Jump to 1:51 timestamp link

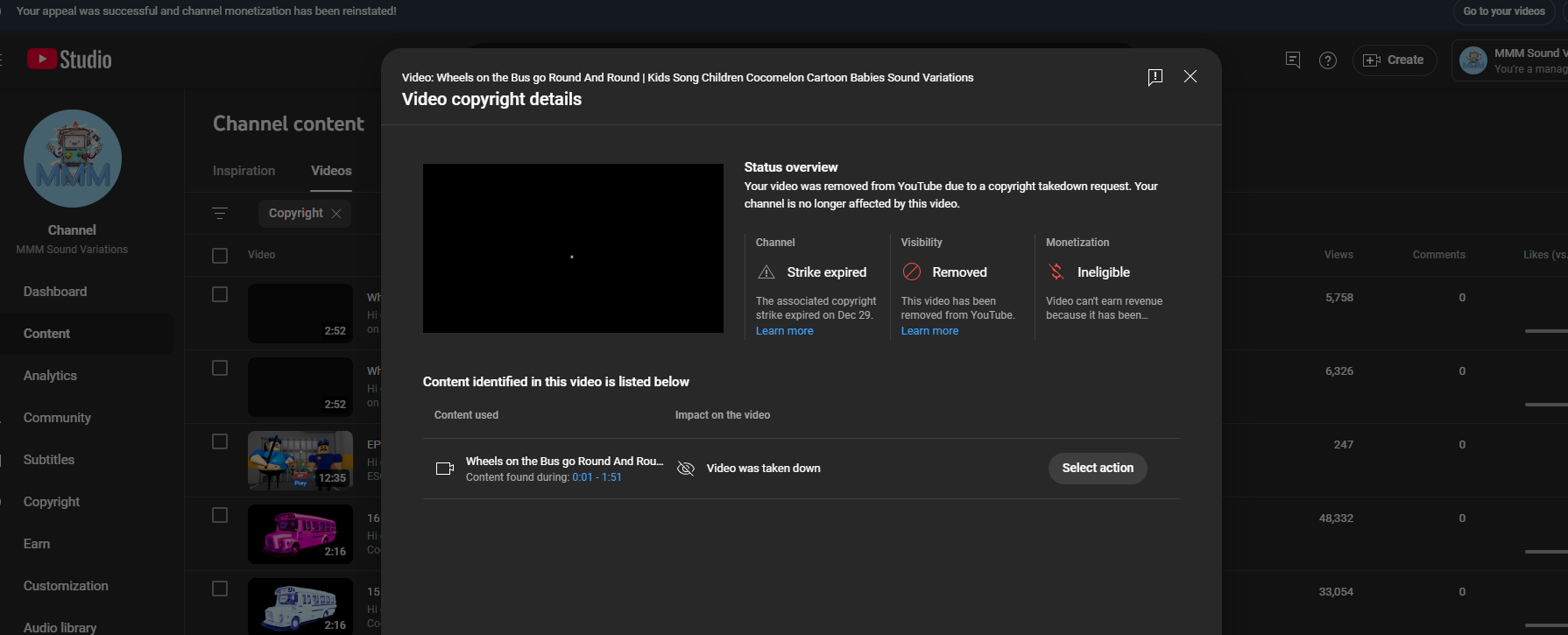click(x=611, y=477)
